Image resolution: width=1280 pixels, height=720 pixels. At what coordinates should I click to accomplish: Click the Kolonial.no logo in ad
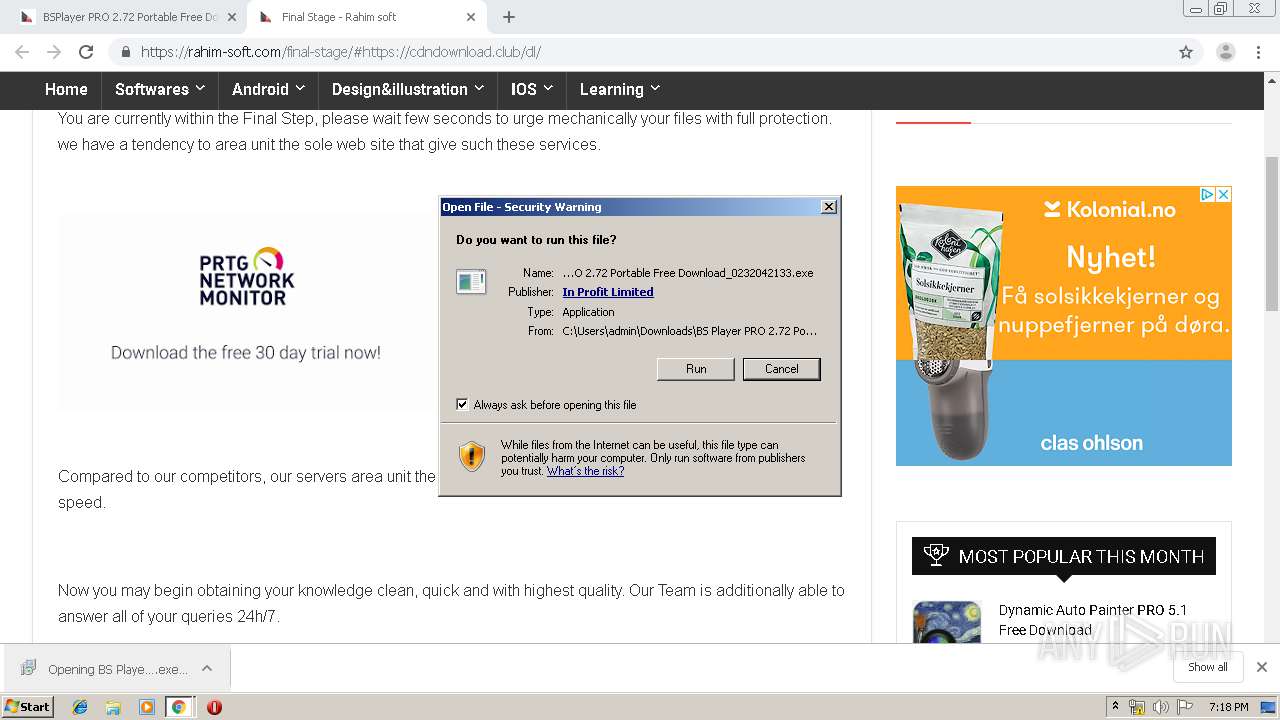coord(1110,209)
